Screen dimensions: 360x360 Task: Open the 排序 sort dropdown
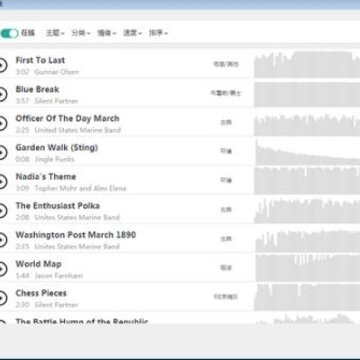coord(158,33)
